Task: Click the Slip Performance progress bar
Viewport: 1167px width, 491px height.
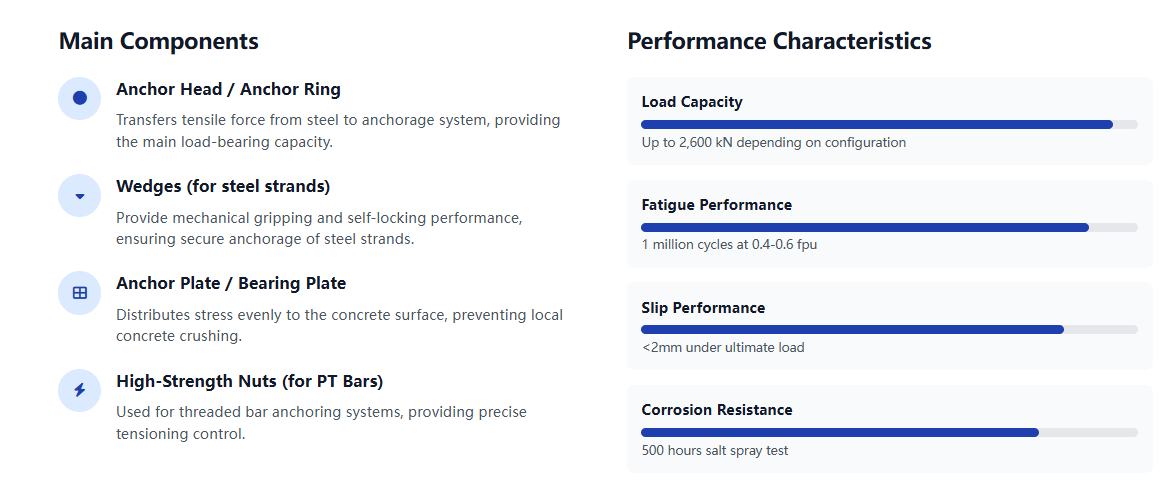Action: [x=889, y=330]
